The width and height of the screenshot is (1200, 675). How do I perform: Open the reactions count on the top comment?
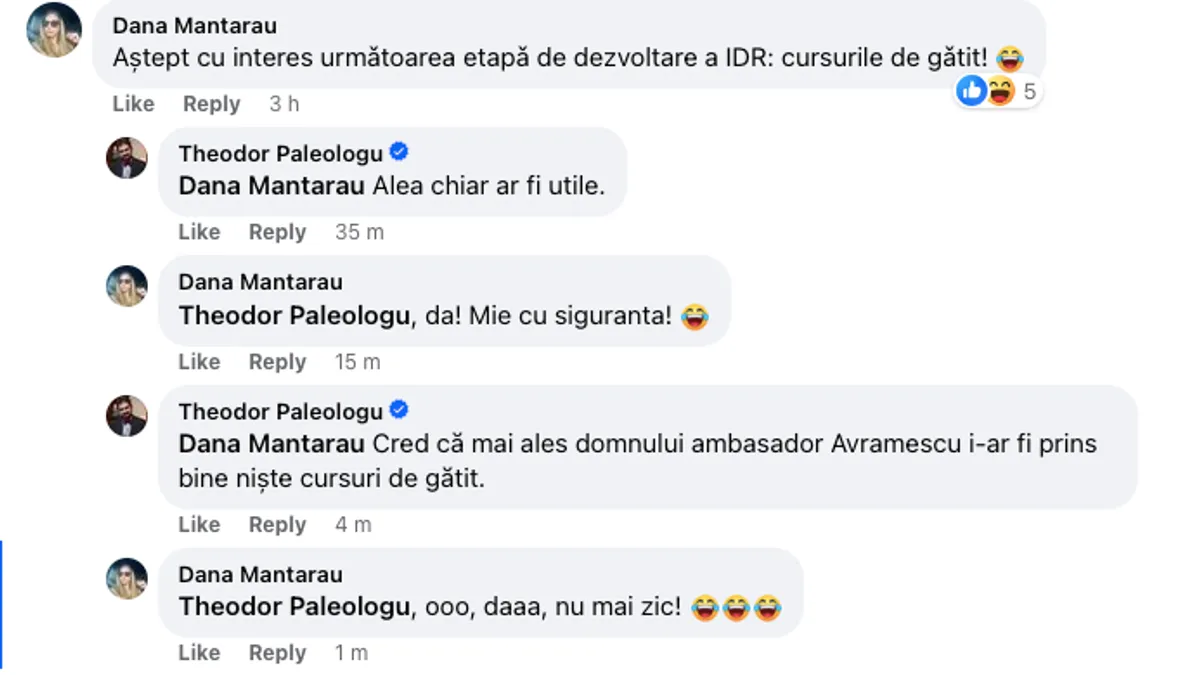998,92
